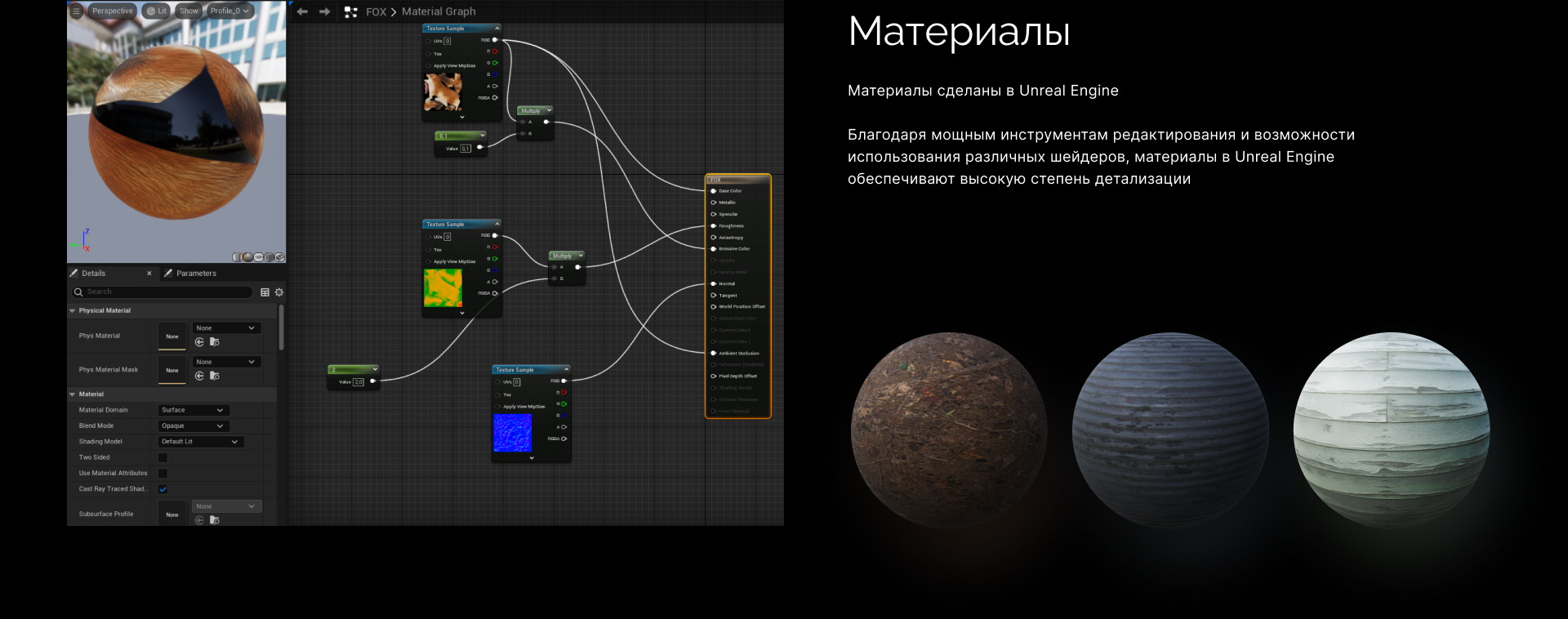Toggle the details property matrix table icon
The image size is (1568, 619).
[x=265, y=292]
